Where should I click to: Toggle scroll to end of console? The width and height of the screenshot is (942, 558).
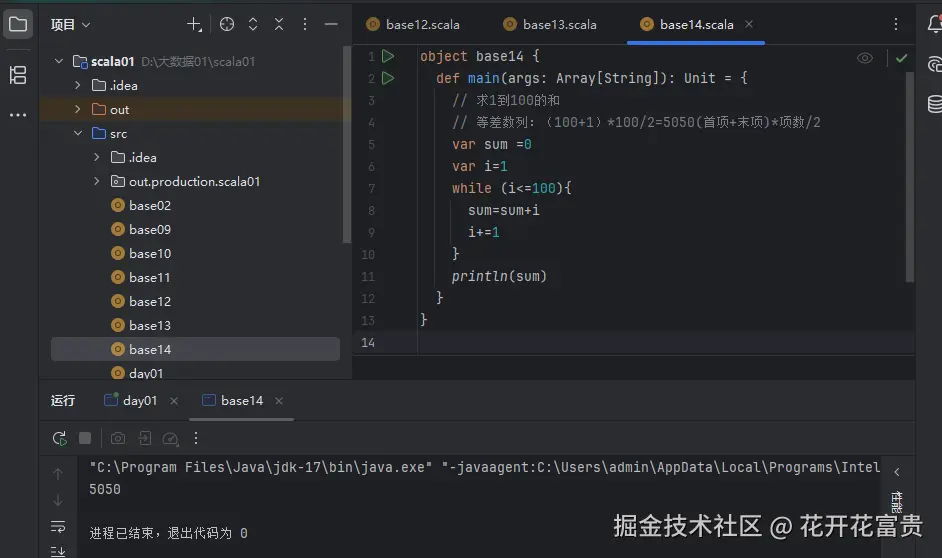pyautogui.click(x=58, y=551)
